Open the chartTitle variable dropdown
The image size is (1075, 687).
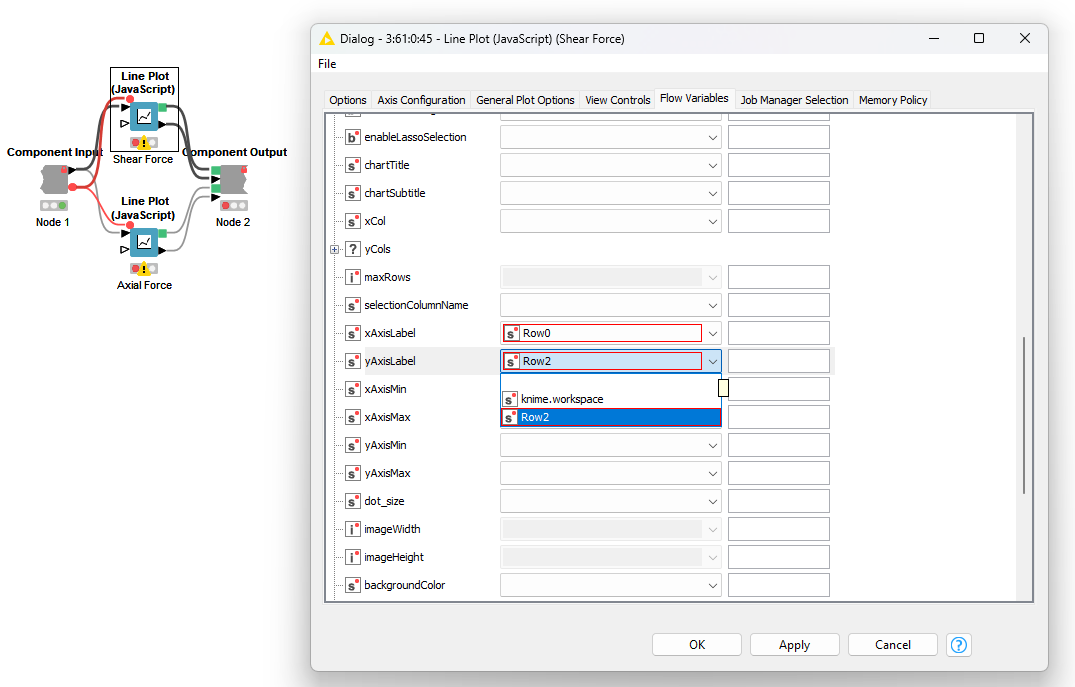[x=712, y=165]
